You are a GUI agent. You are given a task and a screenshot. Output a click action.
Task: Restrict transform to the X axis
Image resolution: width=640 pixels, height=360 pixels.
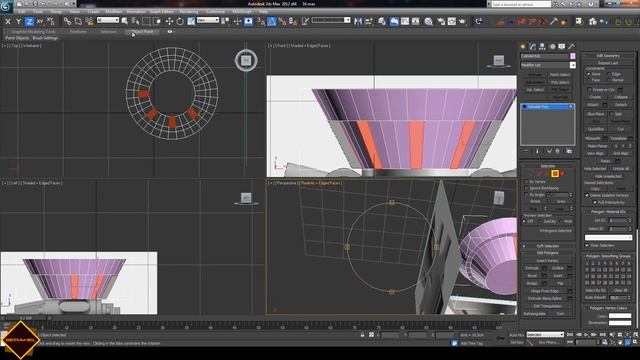click(x=8, y=21)
